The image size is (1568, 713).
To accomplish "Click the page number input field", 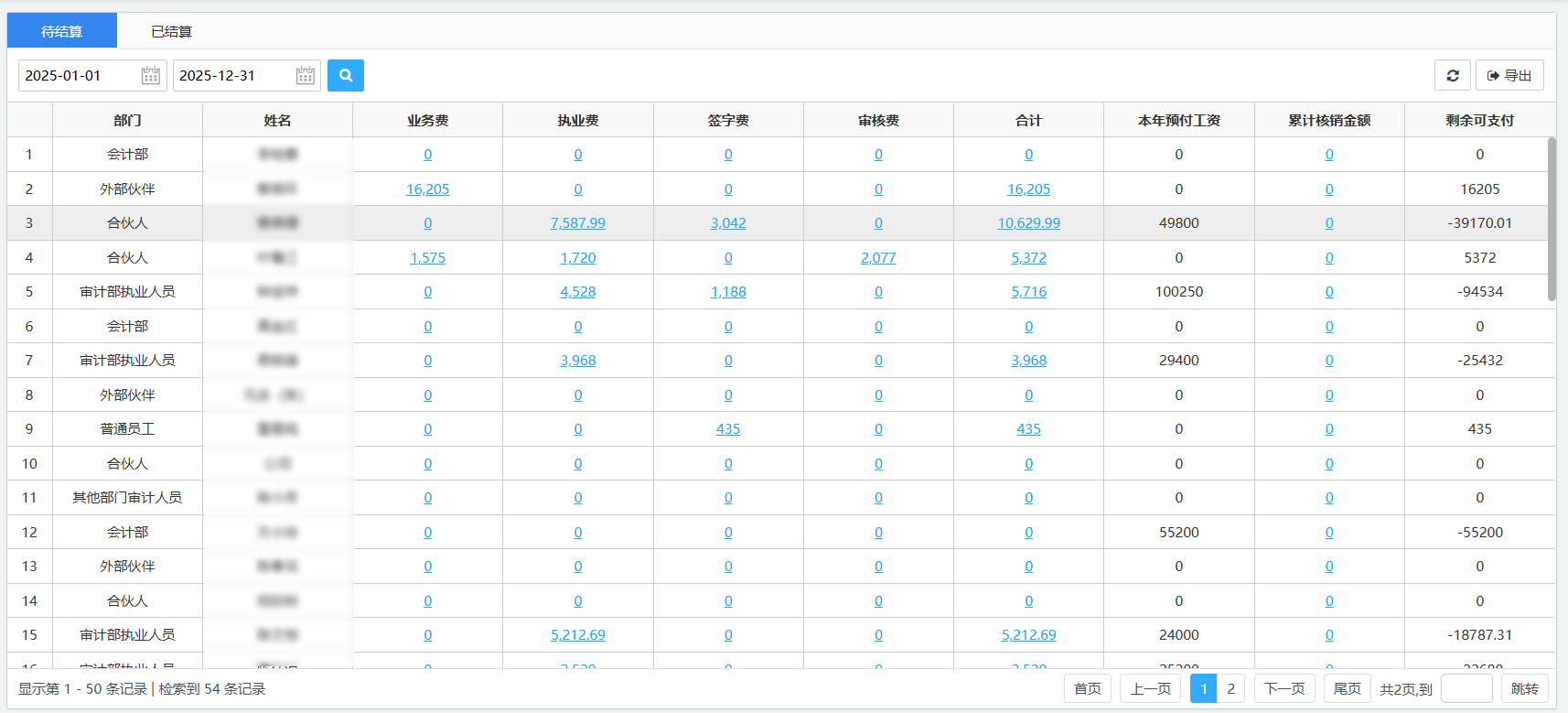I will coord(1466,688).
